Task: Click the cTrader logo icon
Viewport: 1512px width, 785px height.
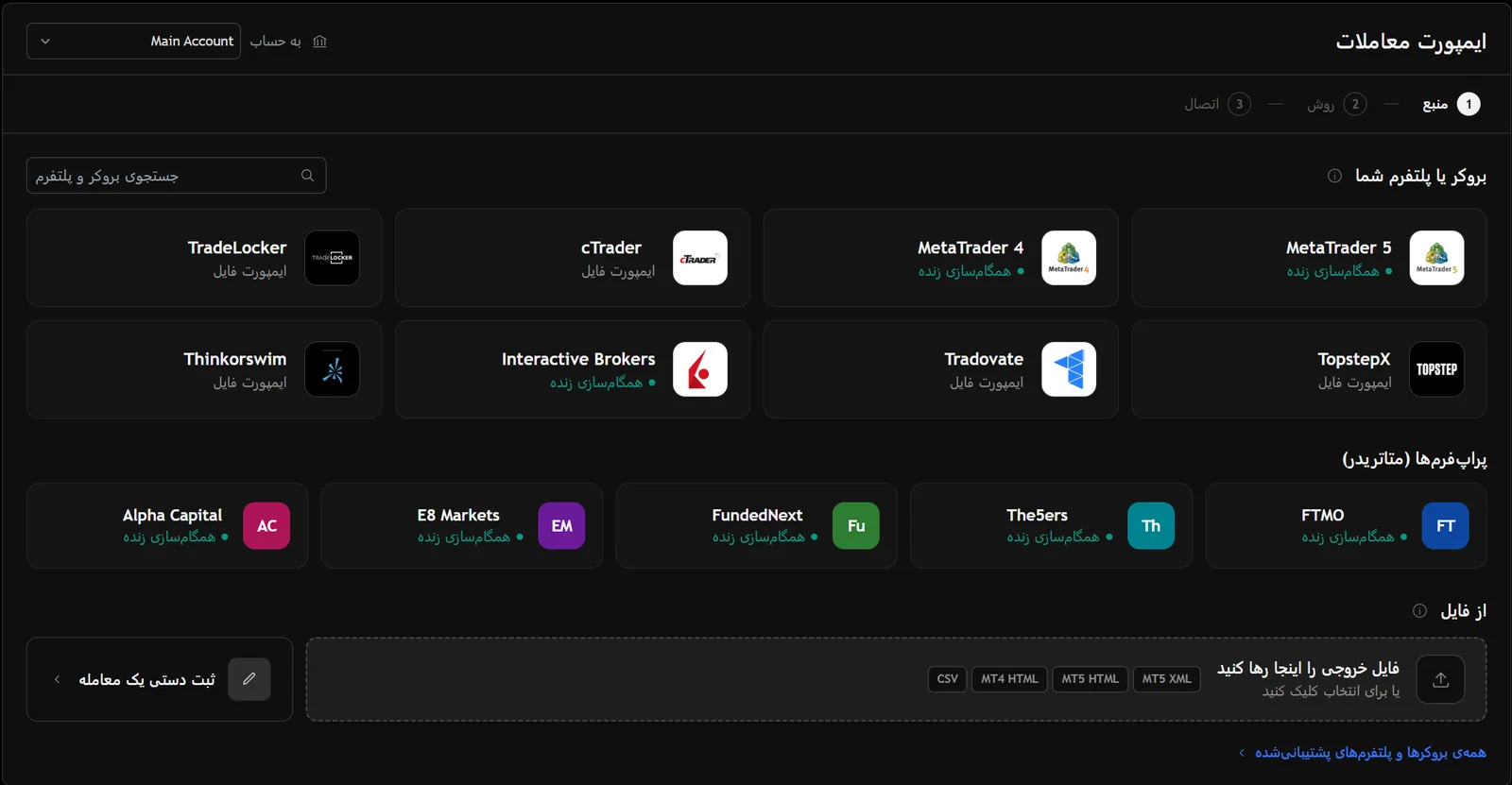Action: [700, 258]
